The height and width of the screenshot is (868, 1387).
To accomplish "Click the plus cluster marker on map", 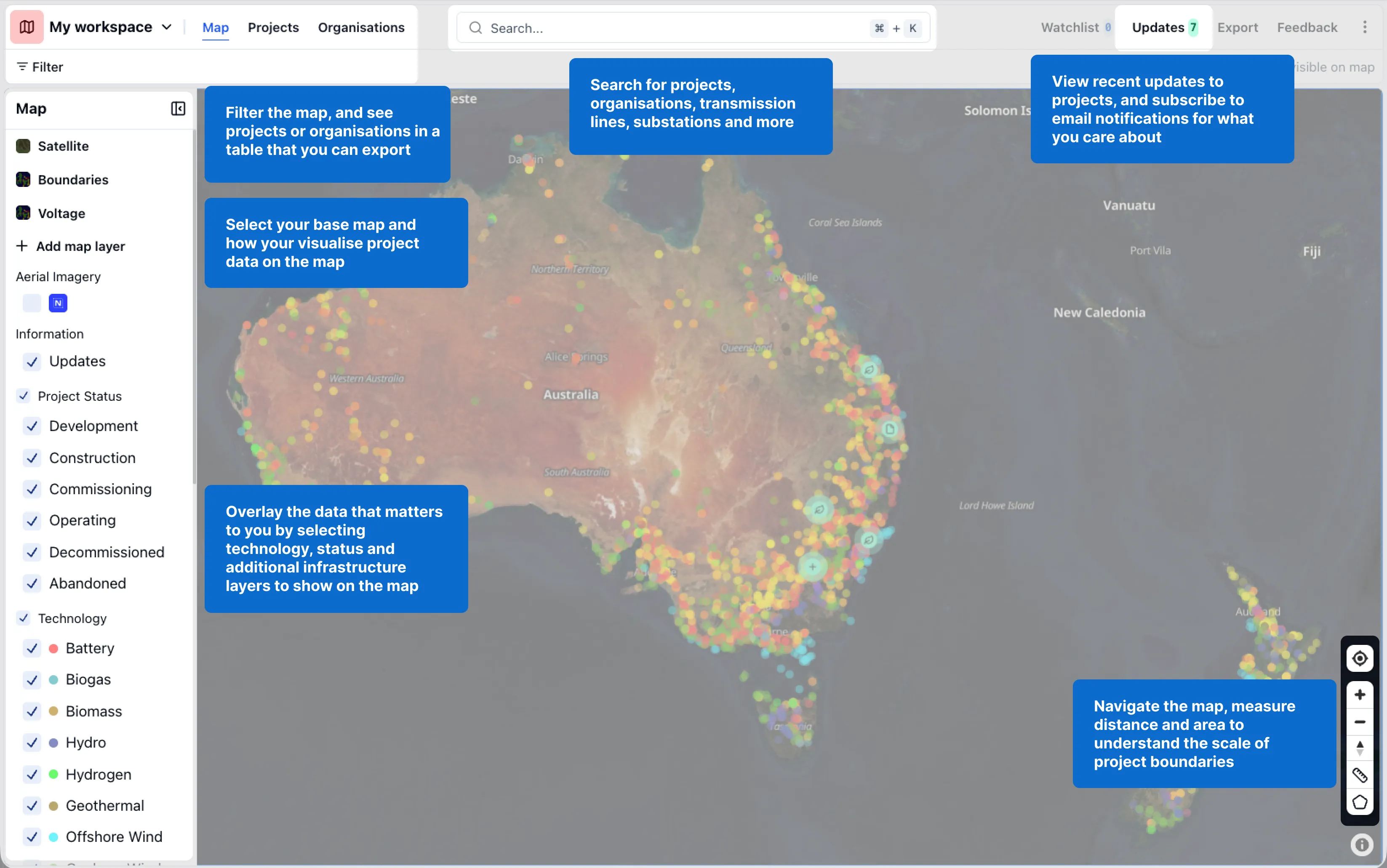I will [x=812, y=567].
